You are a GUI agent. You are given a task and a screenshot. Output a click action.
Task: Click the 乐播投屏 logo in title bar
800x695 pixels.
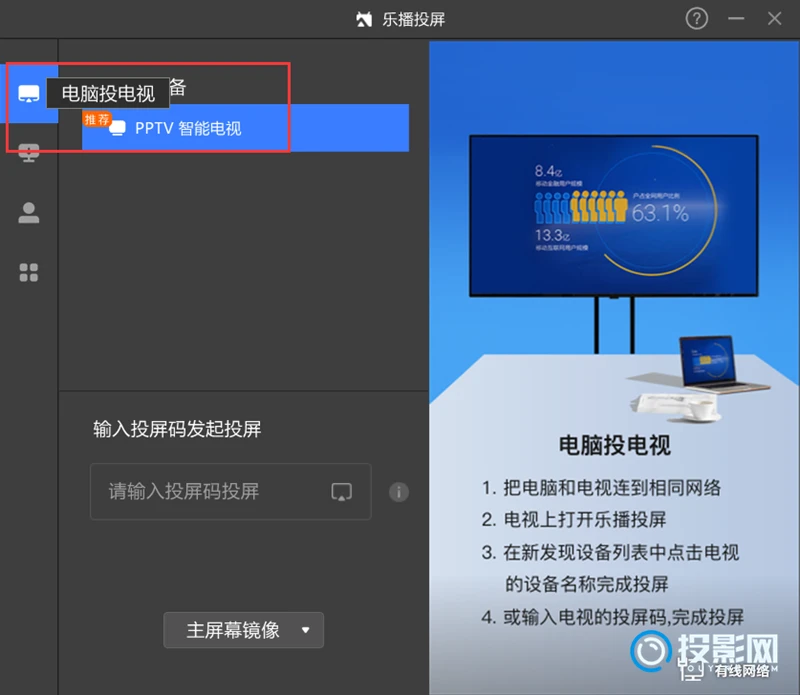tap(364, 18)
